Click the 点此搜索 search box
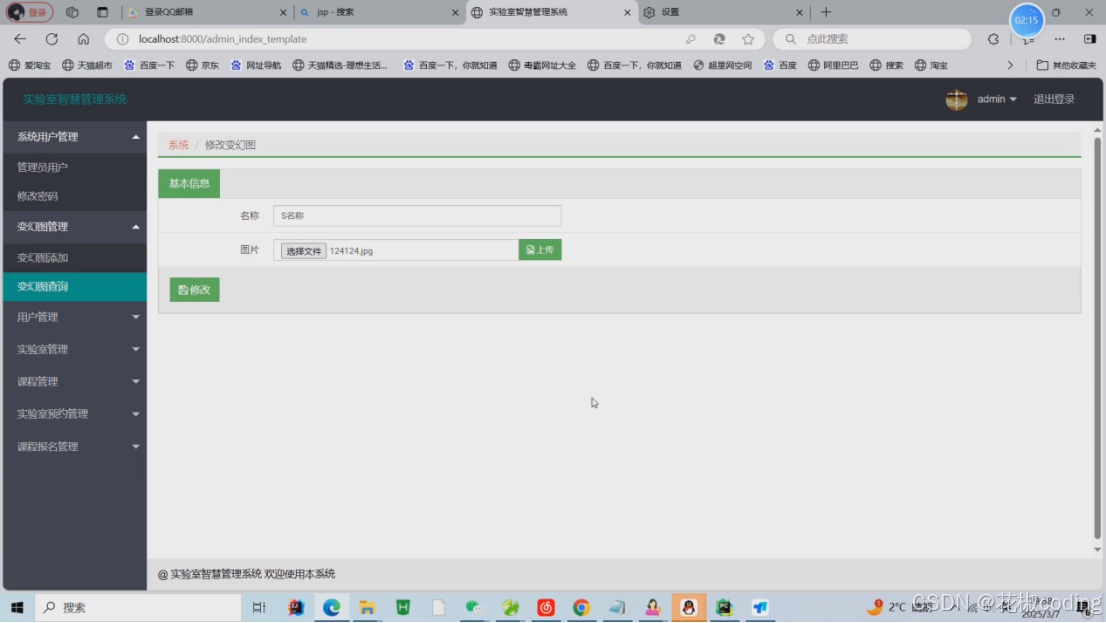The width and height of the screenshot is (1106, 623). (873, 39)
